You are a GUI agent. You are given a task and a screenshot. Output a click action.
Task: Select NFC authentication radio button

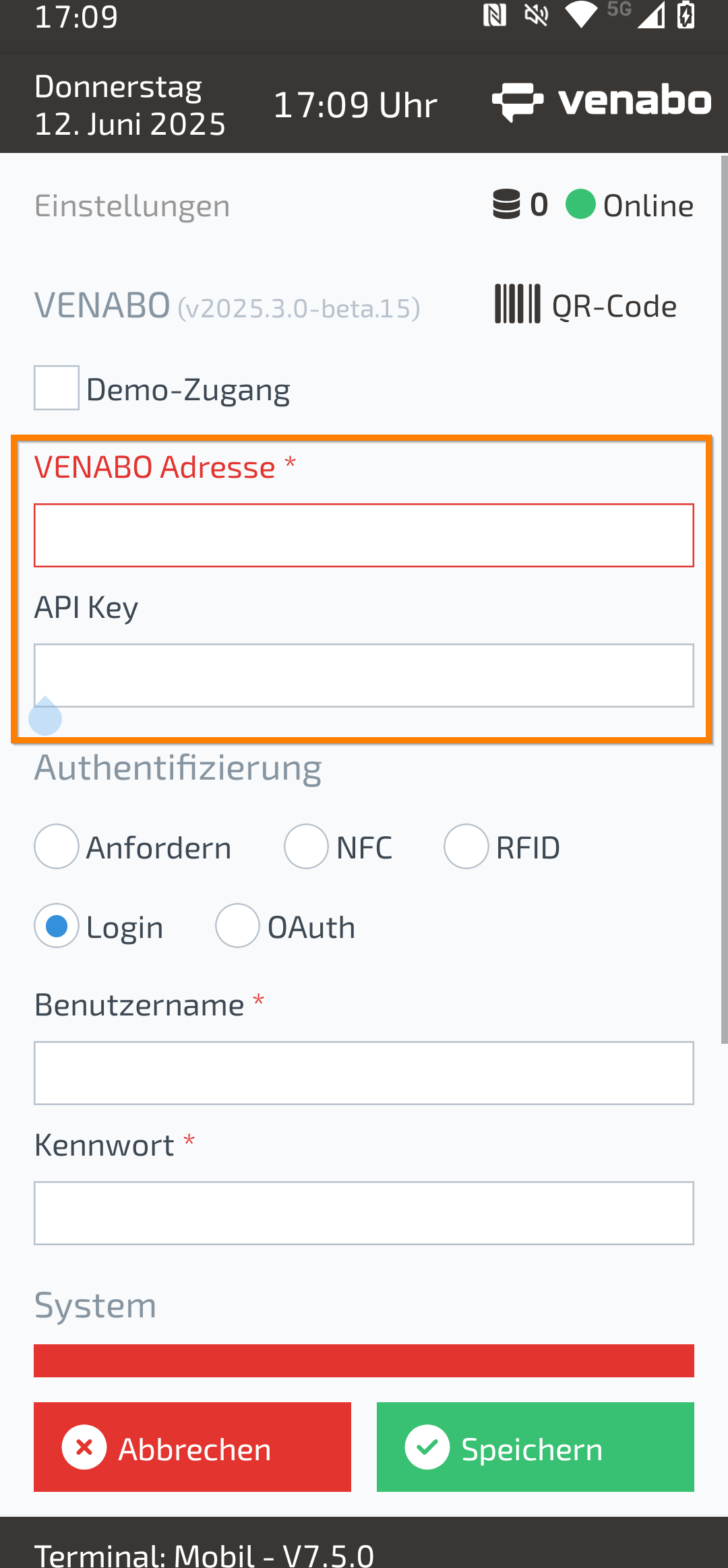point(307,846)
